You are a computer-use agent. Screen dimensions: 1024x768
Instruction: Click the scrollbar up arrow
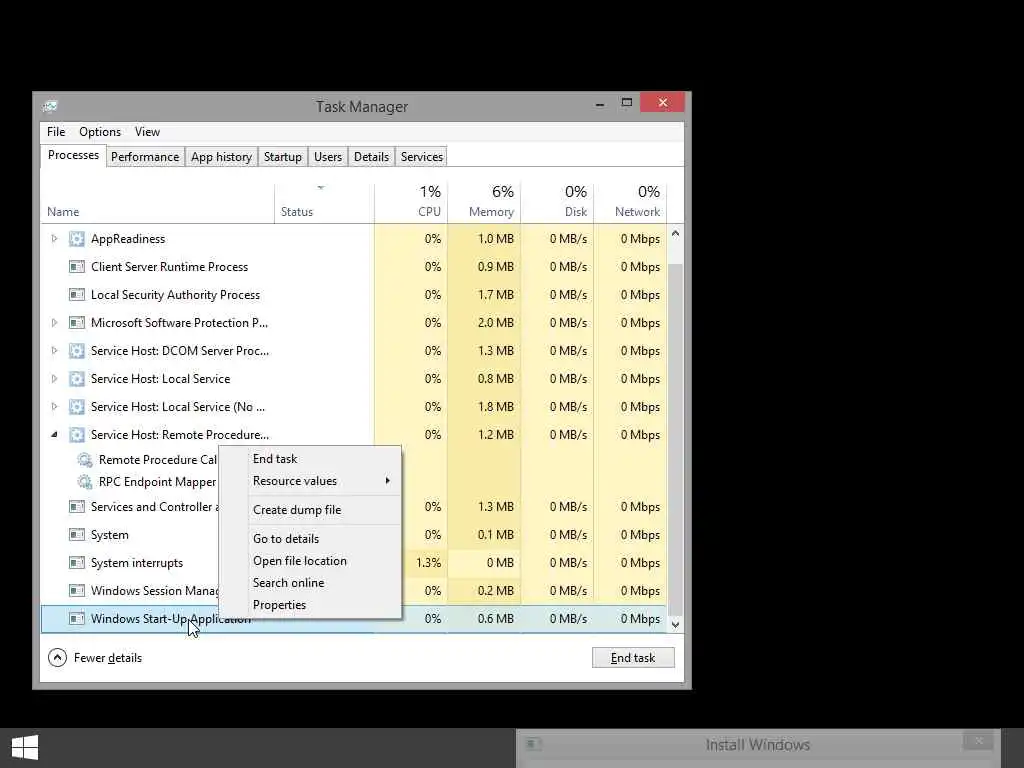click(675, 234)
